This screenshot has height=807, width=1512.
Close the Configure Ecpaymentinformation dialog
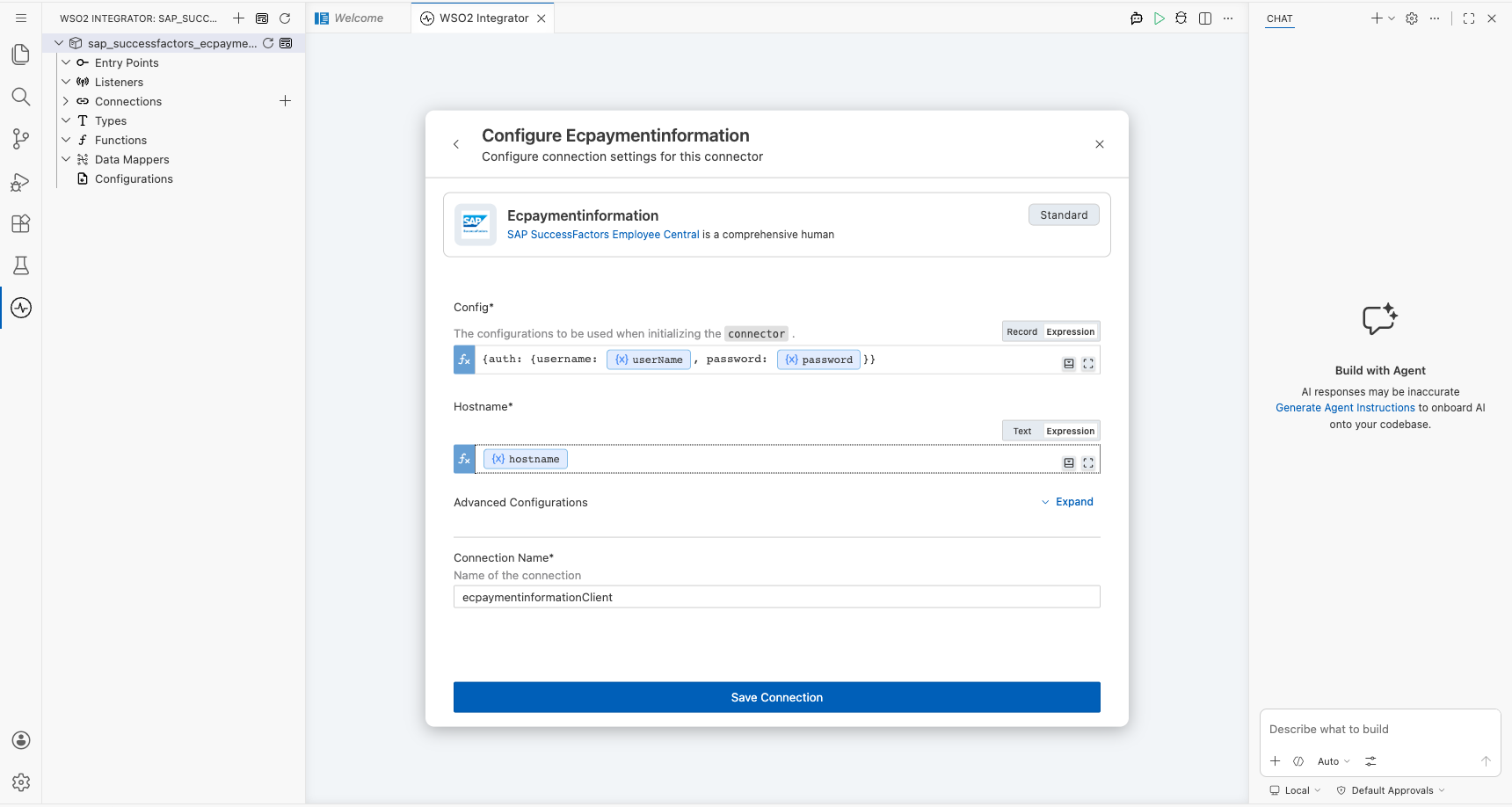click(1100, 144)
